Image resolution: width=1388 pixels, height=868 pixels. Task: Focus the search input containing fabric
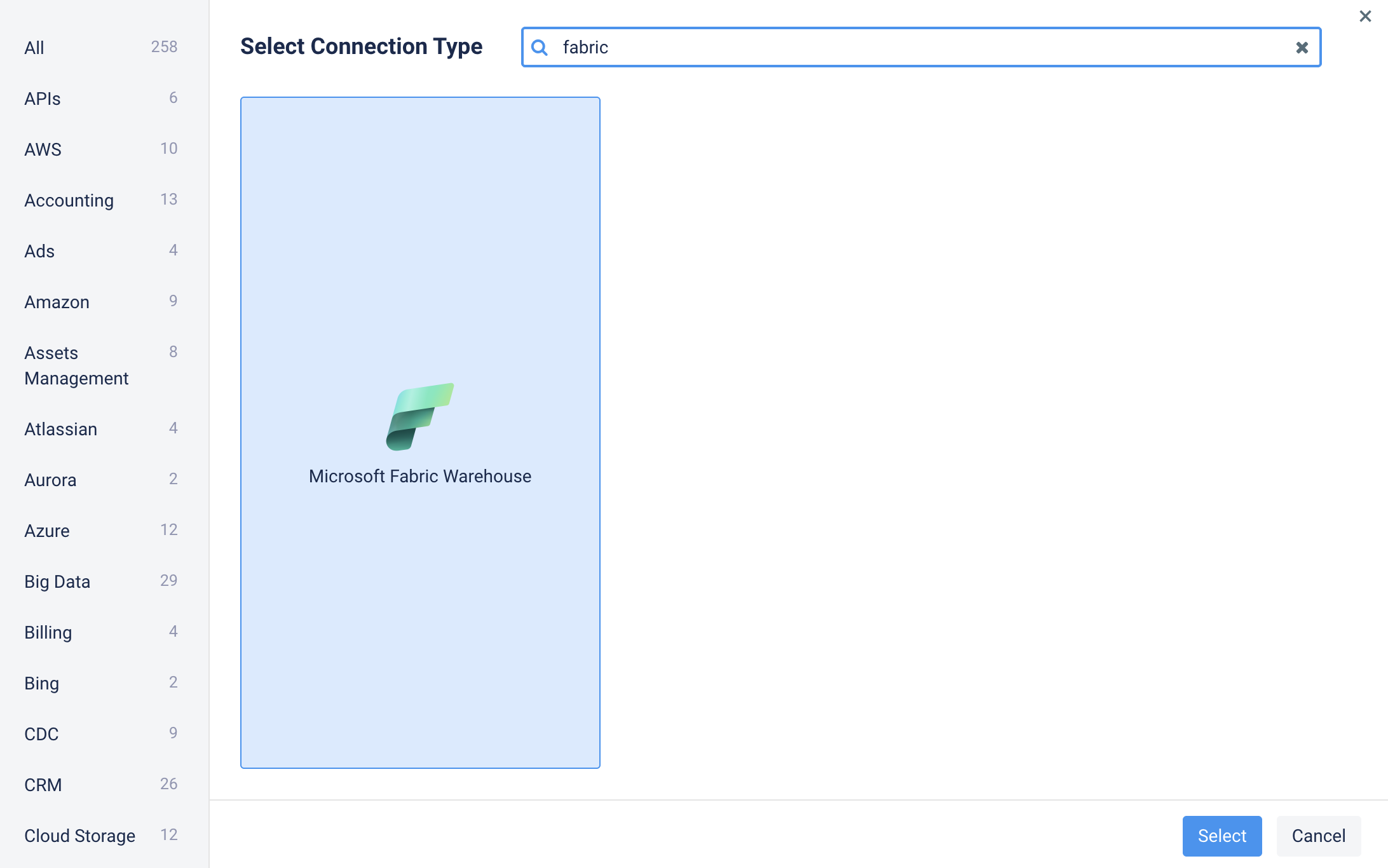[921, 47]
